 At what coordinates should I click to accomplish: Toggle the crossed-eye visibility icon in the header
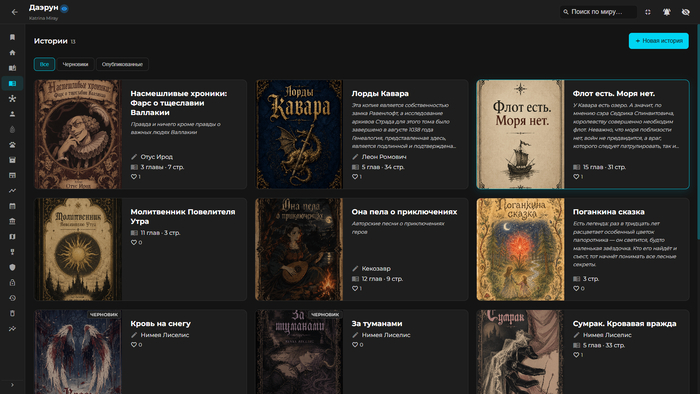[x=686, y=12]
